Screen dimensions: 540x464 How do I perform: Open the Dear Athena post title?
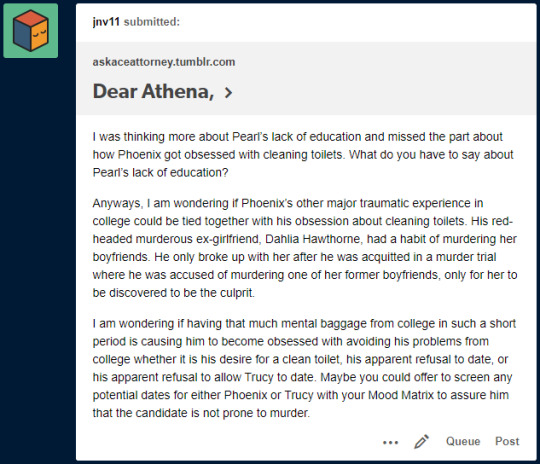153,91
